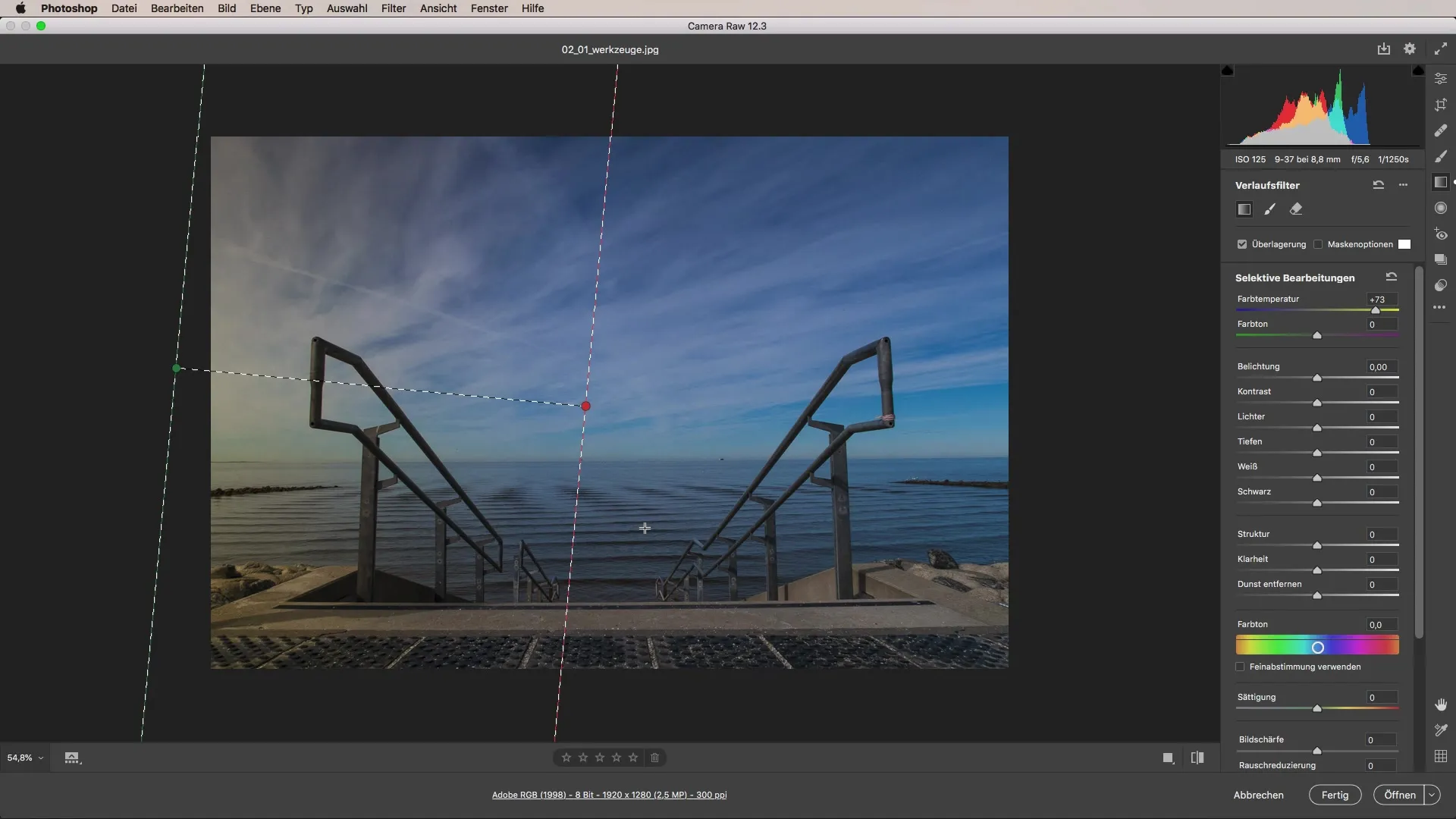Open the Hilfe menu
This screenshot has width=1456, height=819.
coord(532,8)
